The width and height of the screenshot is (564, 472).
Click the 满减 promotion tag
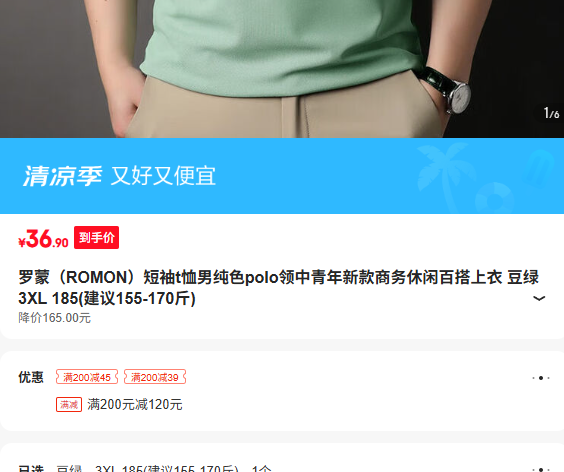coord(69,405)
